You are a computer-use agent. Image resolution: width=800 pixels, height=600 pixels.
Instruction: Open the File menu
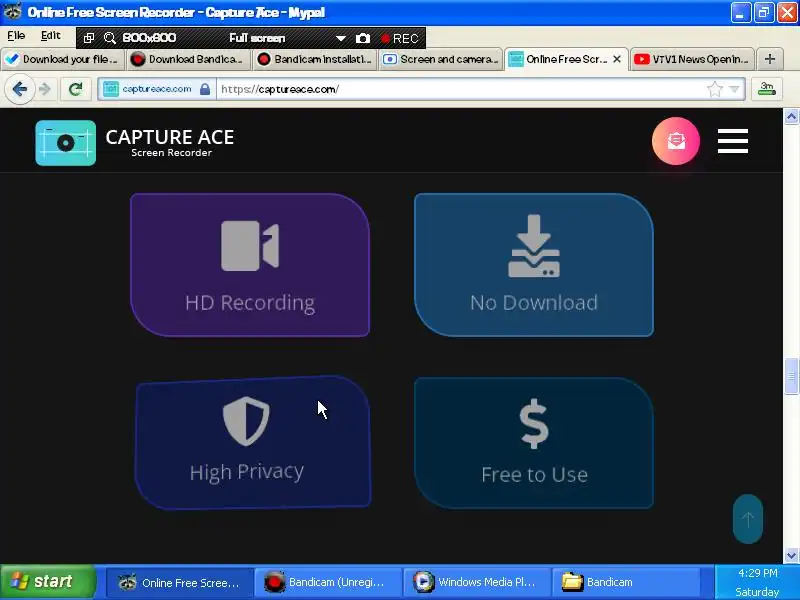[16, 36]
